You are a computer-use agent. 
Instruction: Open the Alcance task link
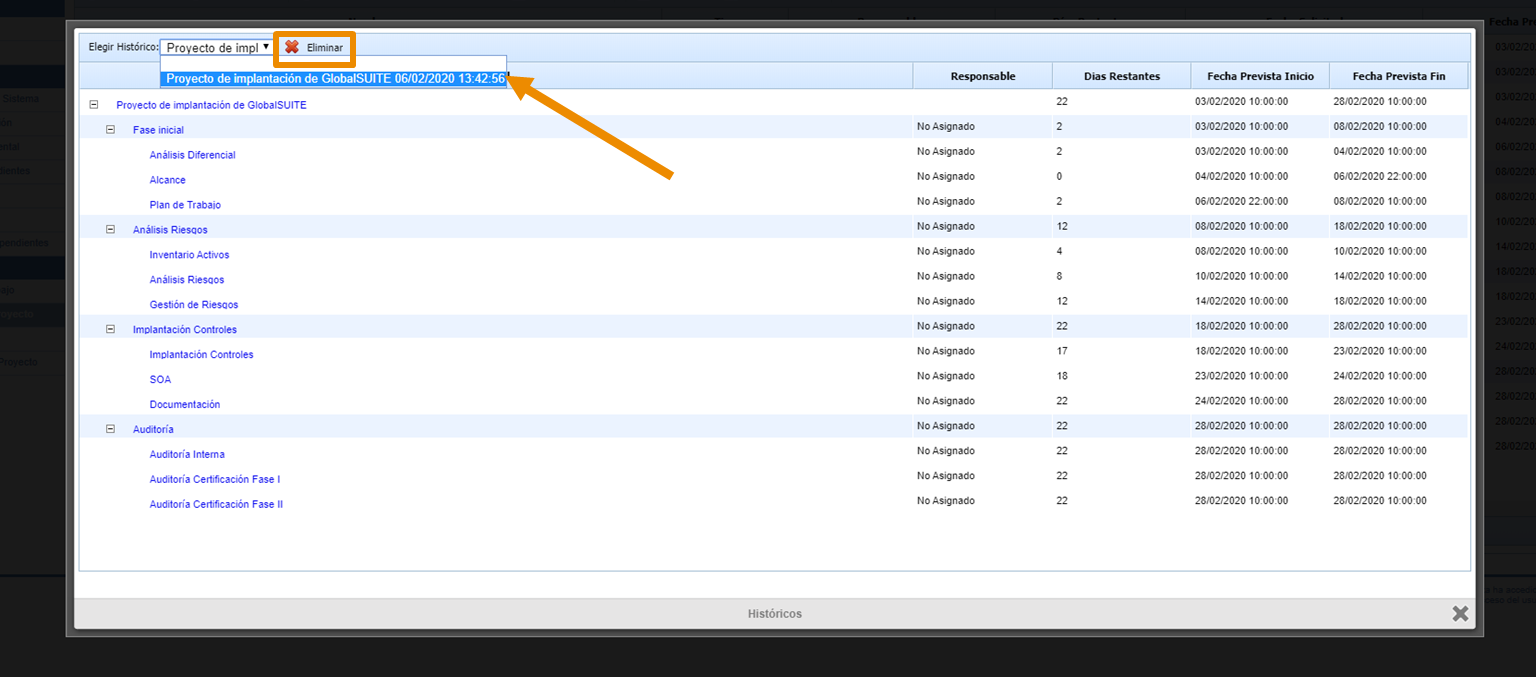(x=167, y=180)
